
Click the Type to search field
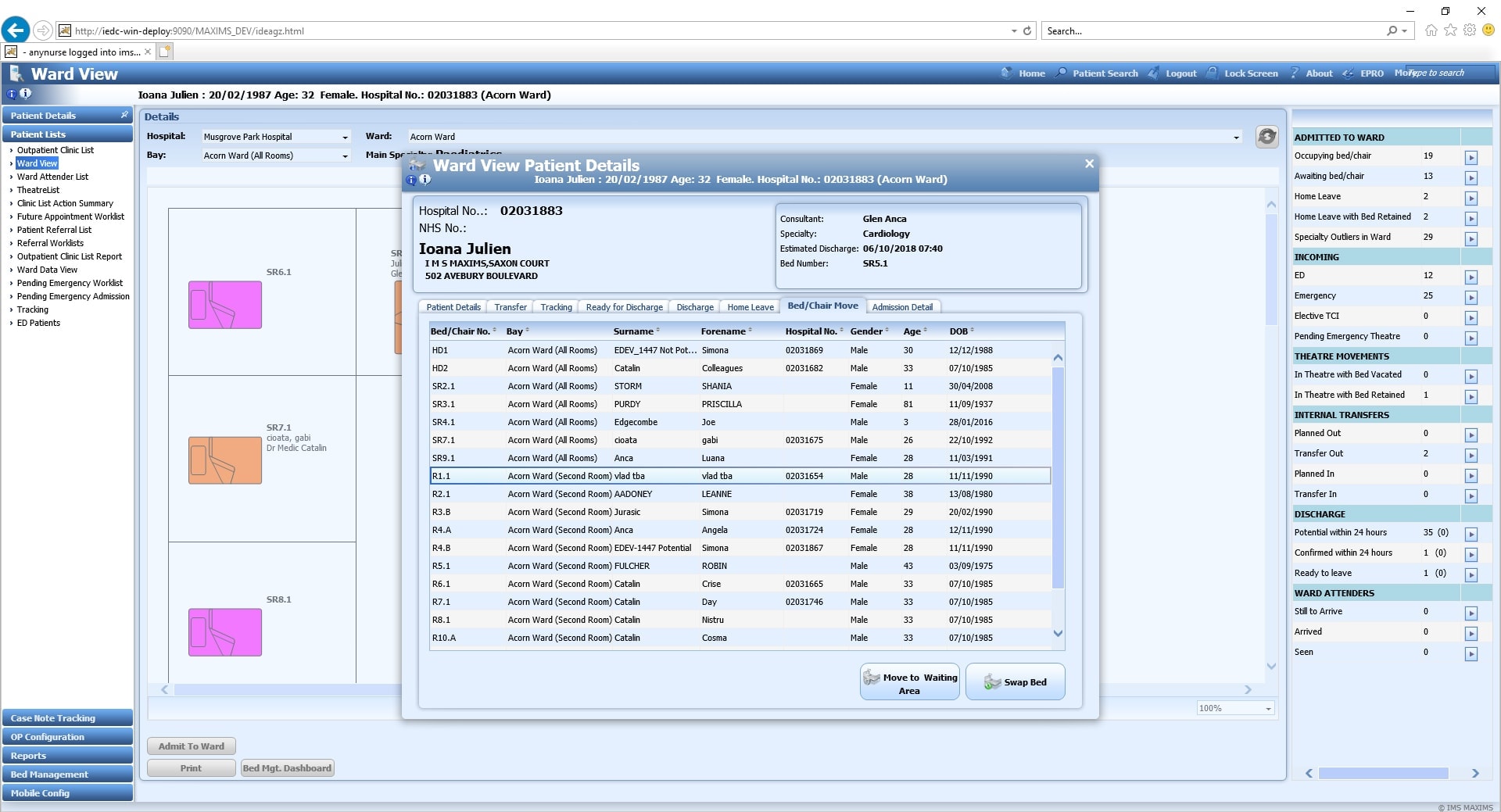pos(1450,73)
